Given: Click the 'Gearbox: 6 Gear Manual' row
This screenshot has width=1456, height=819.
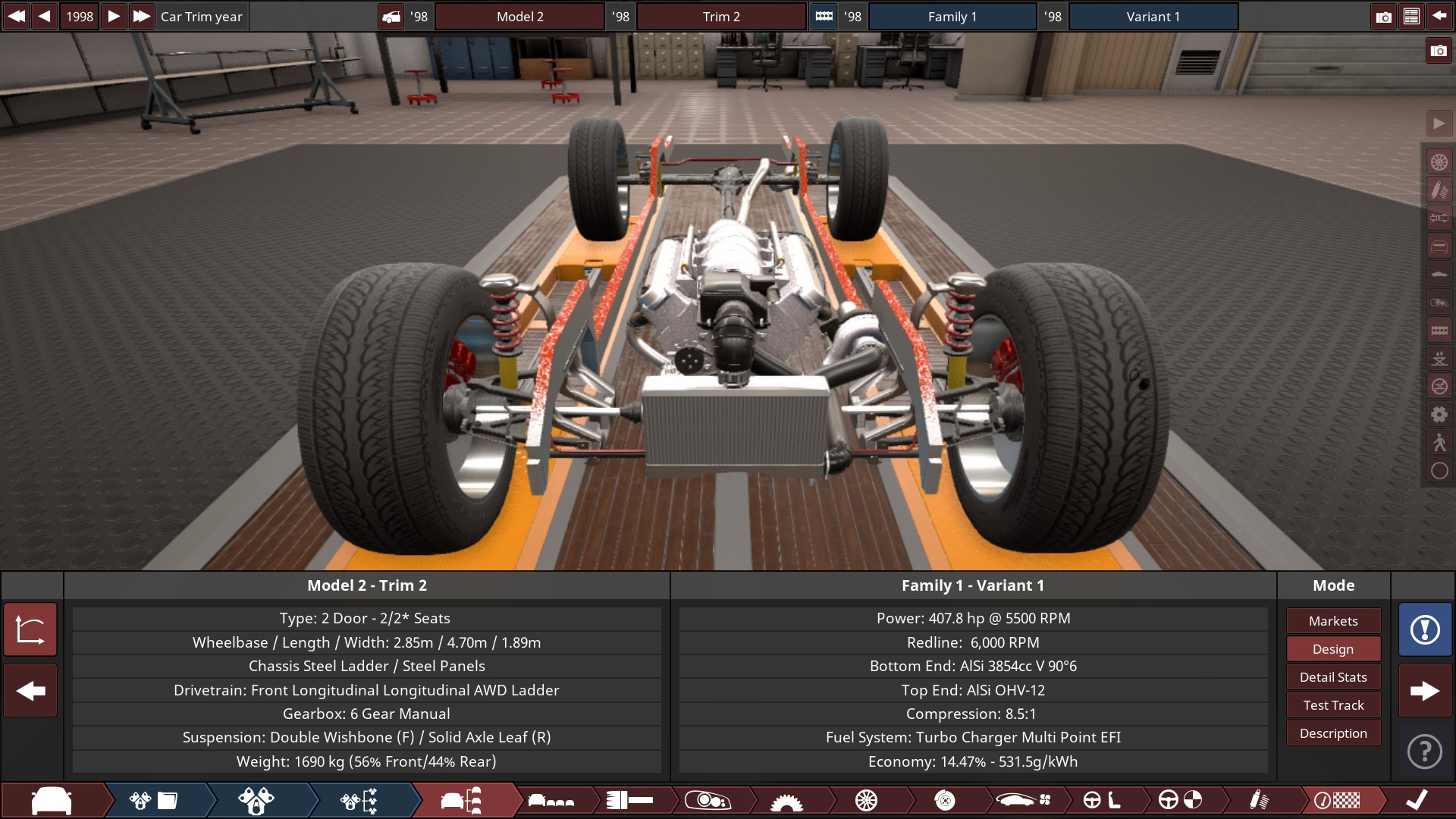Looking at the screenshot, I should pyautogui.click(x=366, y=714).
